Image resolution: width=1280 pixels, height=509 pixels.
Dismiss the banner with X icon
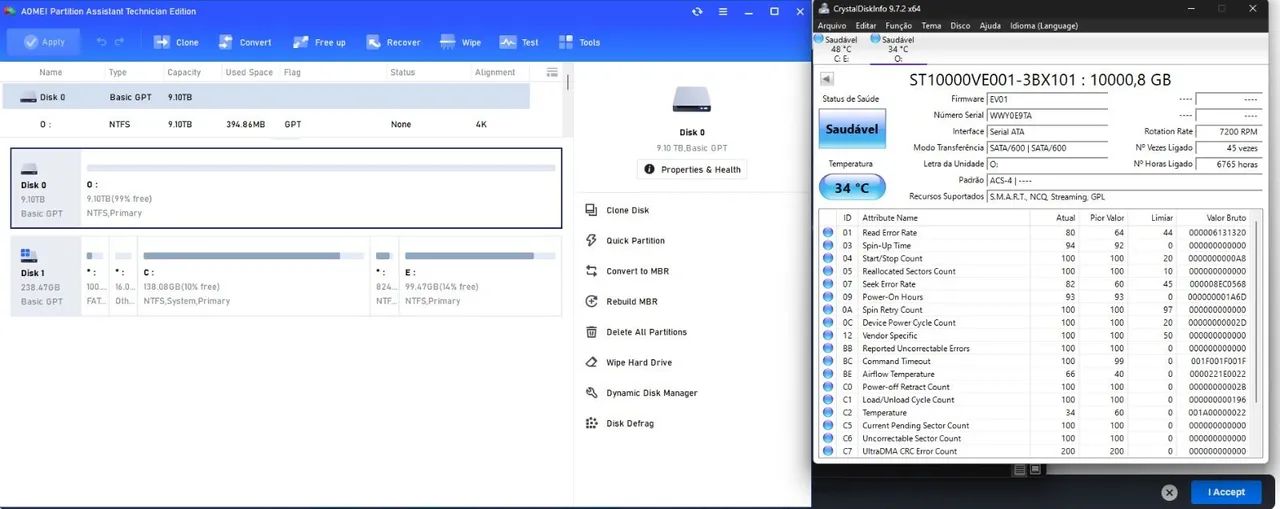pos(1168,492)
